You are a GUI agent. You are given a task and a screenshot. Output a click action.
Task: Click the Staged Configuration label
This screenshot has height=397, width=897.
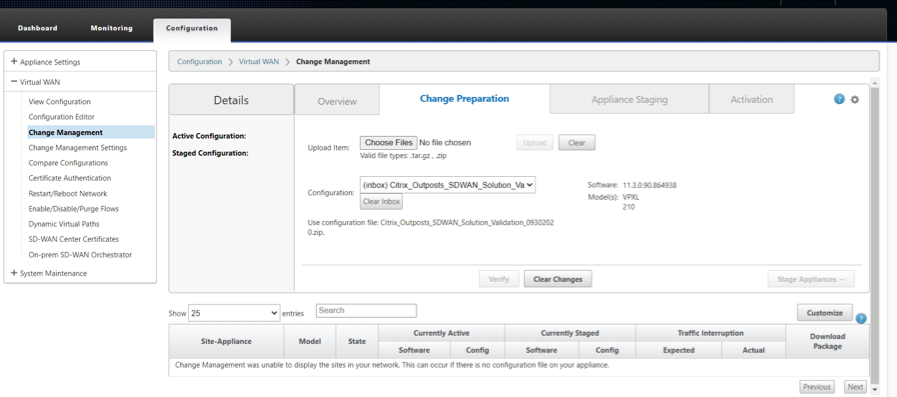point(210,153)
